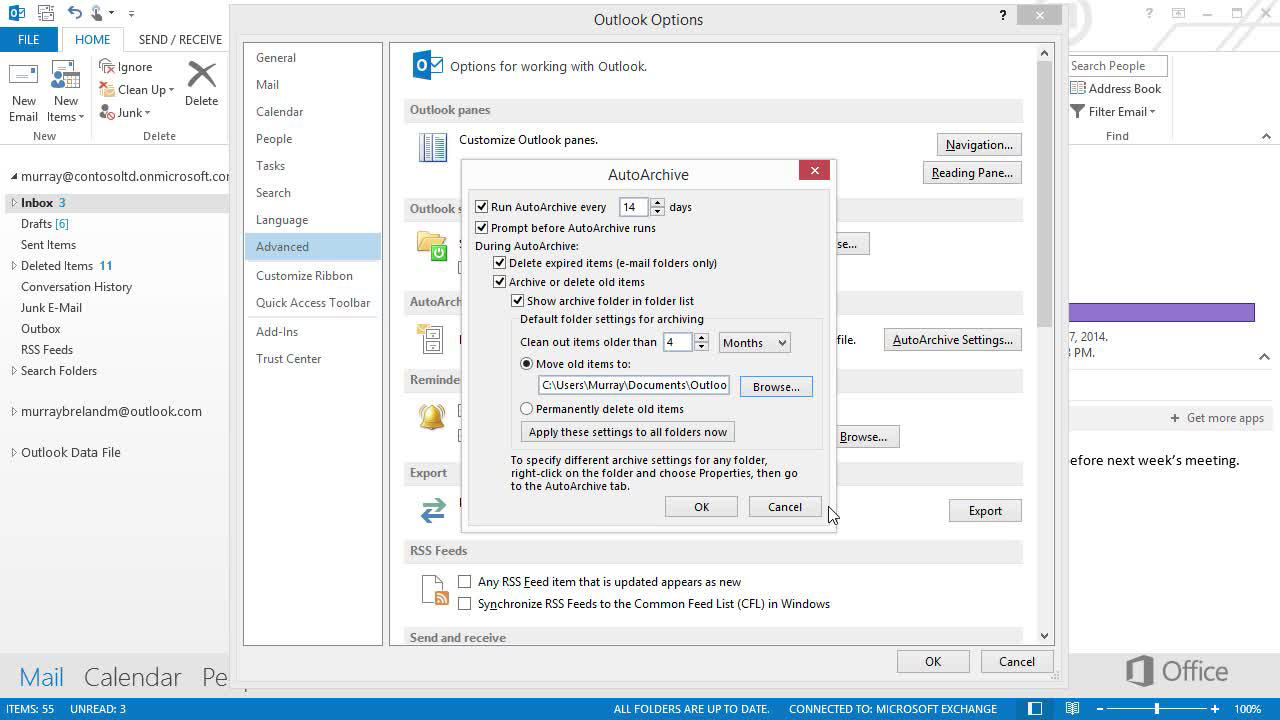The width and height of the screenshot is (1280, 720).
Task: Select Permanently delete old items radio button
Action: [x=527, y=409]
